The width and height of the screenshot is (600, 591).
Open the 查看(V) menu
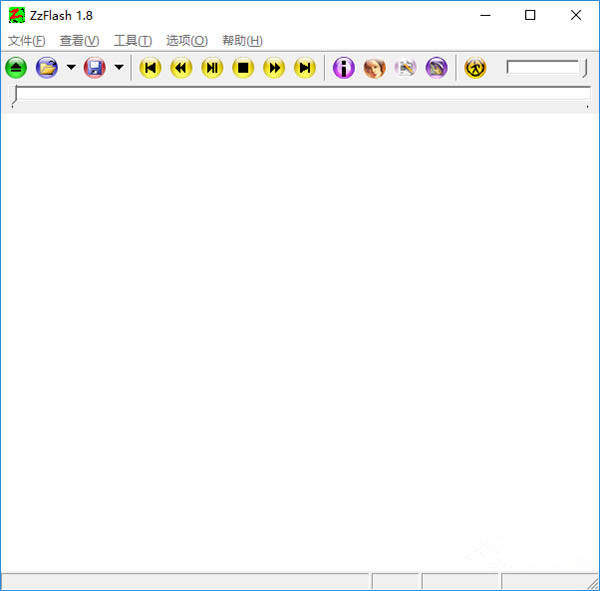(79, 41)
